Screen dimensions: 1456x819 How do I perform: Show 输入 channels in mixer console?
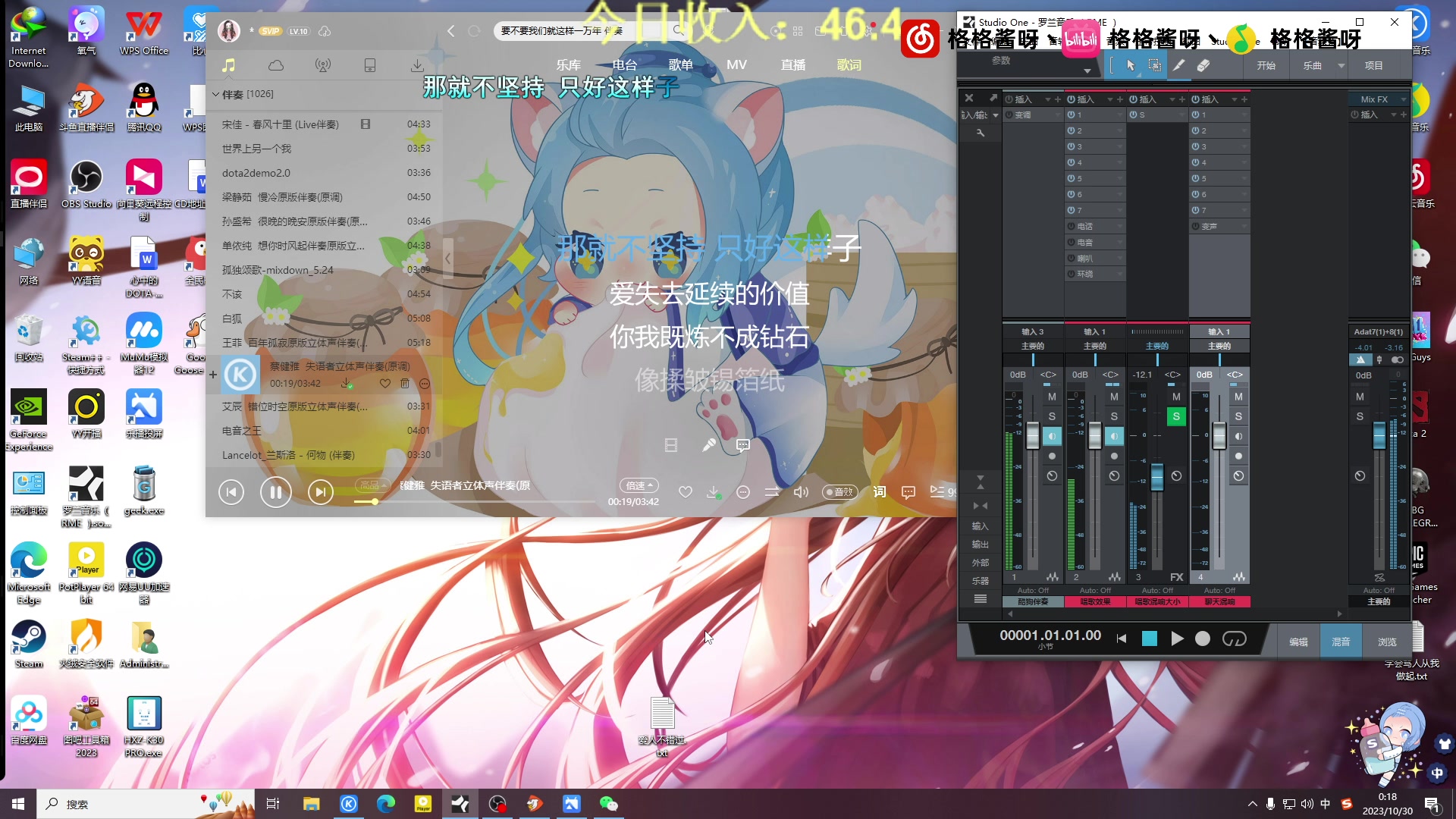pyautogui.click(x=980, y=526)
